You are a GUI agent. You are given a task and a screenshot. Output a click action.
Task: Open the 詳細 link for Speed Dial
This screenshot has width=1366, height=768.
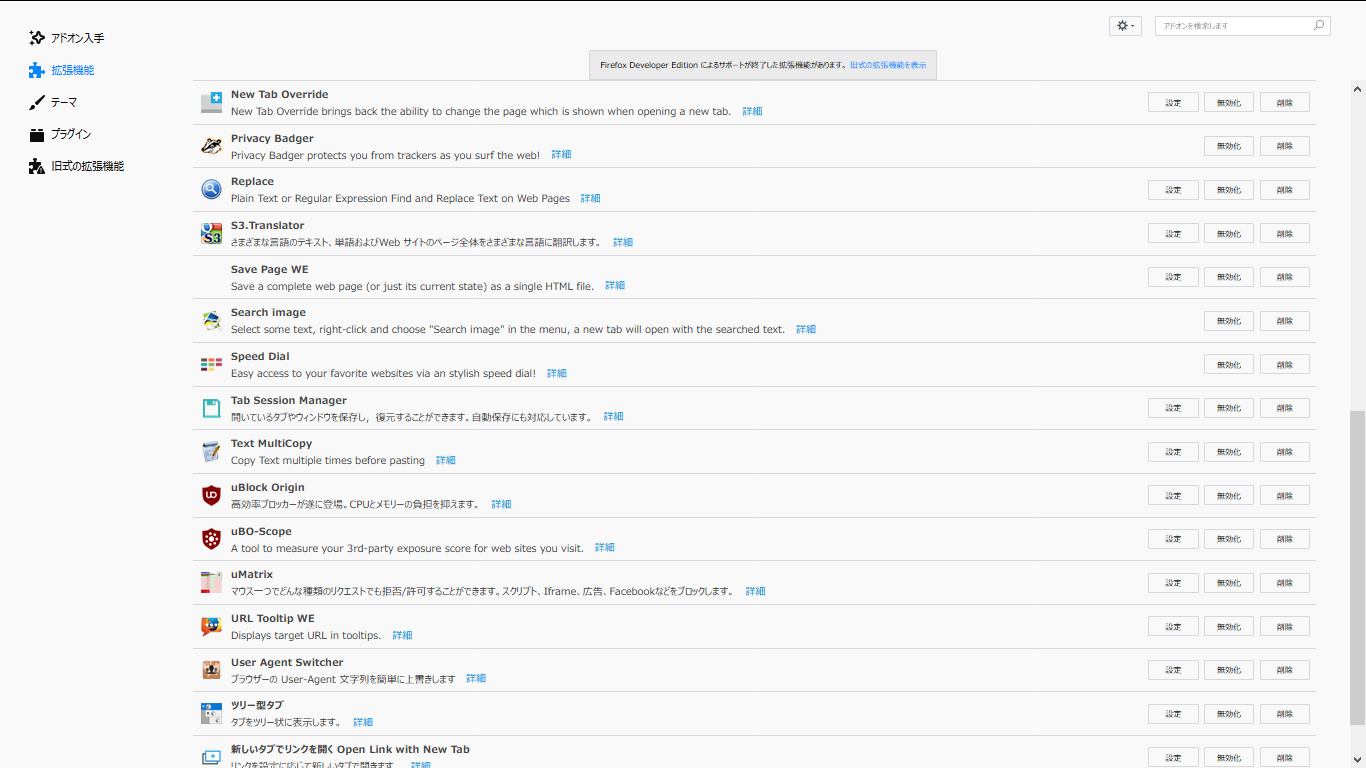[556, 373]
